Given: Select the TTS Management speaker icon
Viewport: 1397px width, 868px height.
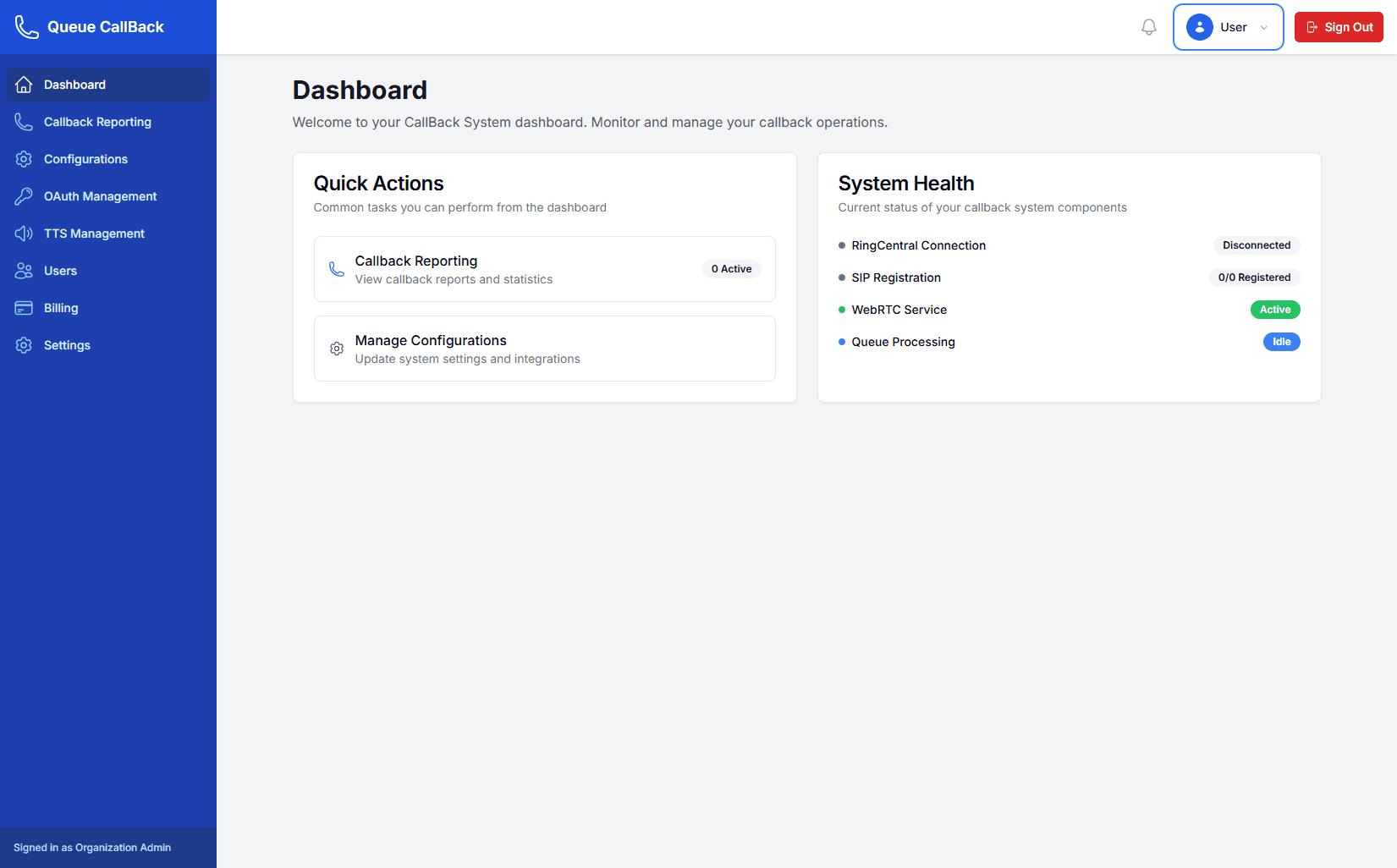Looking at the screenshot, I should point(24,233).
